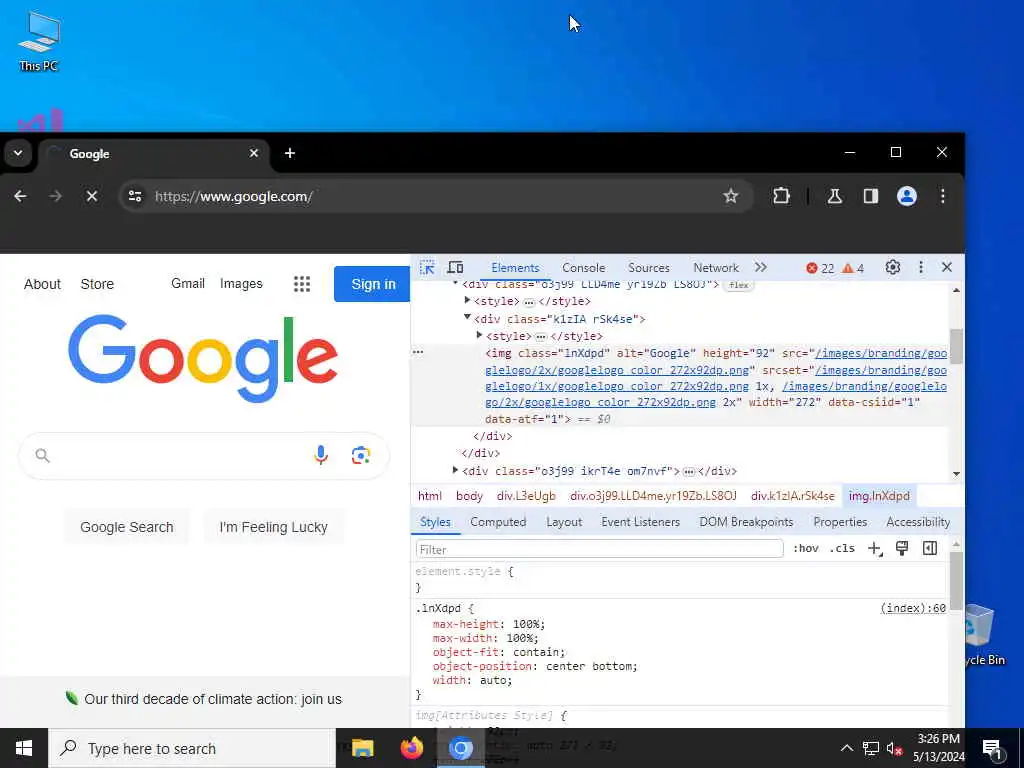Open the (index):60 source link
This screenshot has width=1024, height=768.
pos(912,608)
